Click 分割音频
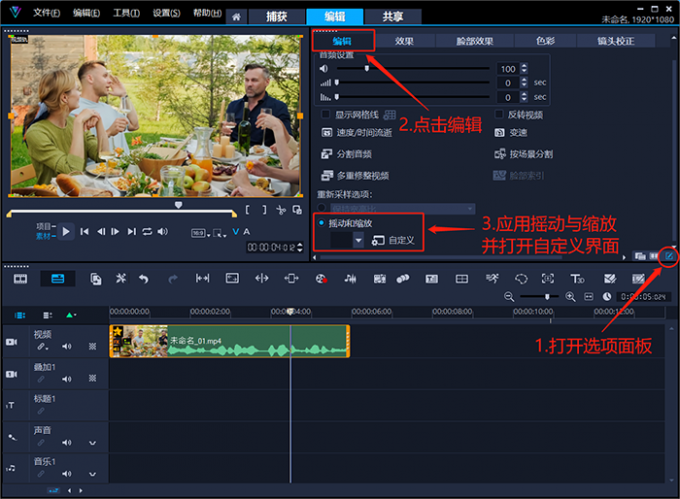 pos(346,154)
